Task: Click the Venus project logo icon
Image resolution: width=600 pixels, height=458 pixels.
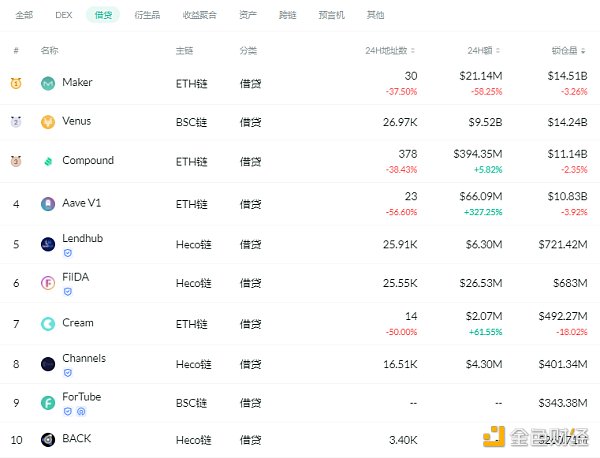Action: 48,123
